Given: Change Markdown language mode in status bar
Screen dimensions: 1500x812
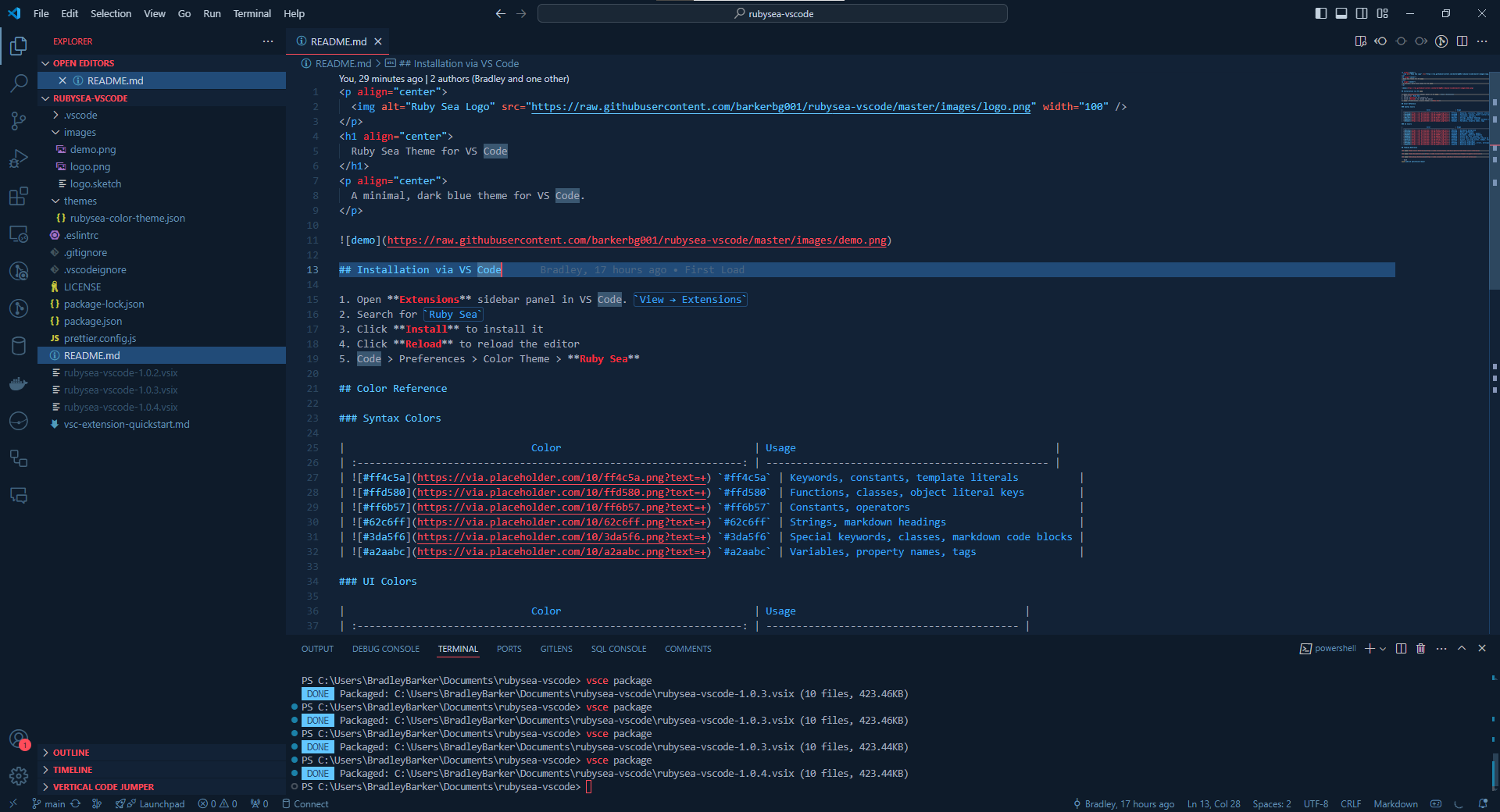Looking at the screenshot, I should (x=1395, y=803).
